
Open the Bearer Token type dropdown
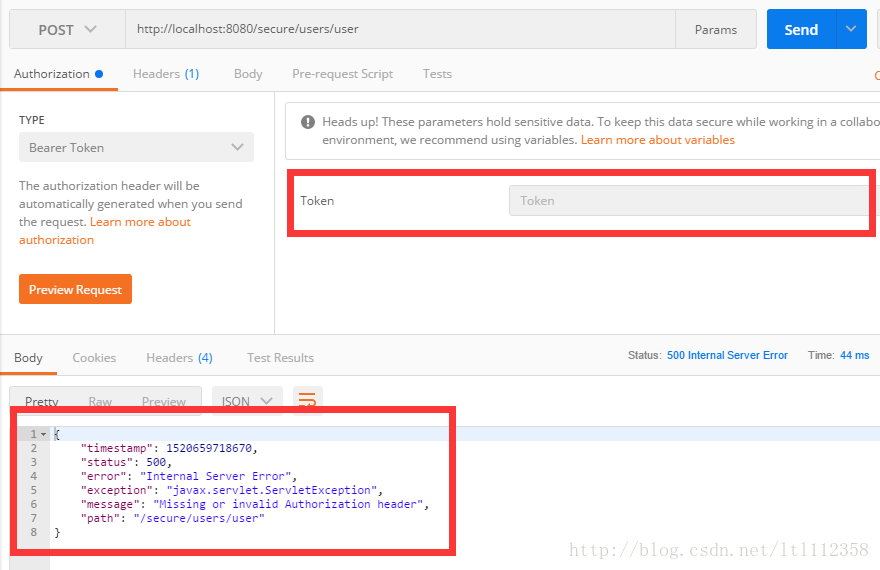[136, 148]
